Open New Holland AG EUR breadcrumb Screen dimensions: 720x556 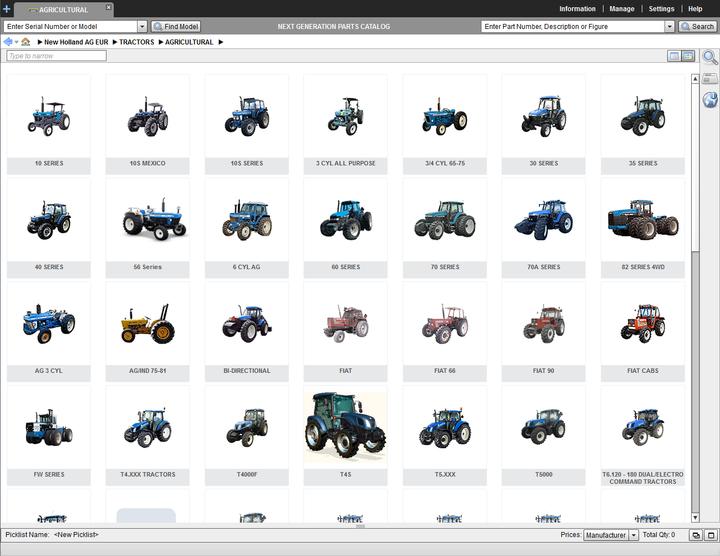tap(76, 42)
